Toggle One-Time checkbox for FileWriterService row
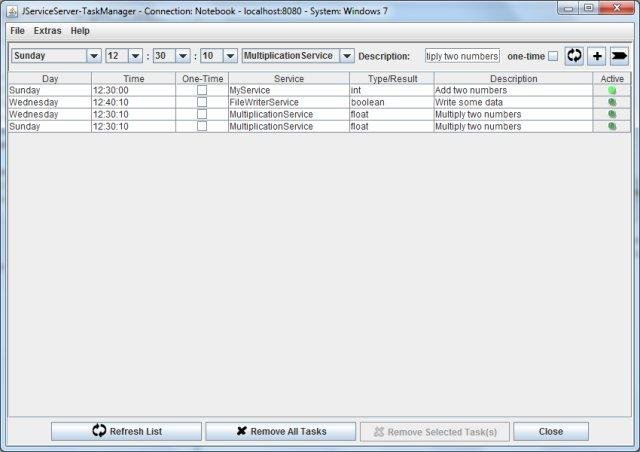The width and height of the screenshot is (640, 452). pyautogui.click(x=202, y=102)
